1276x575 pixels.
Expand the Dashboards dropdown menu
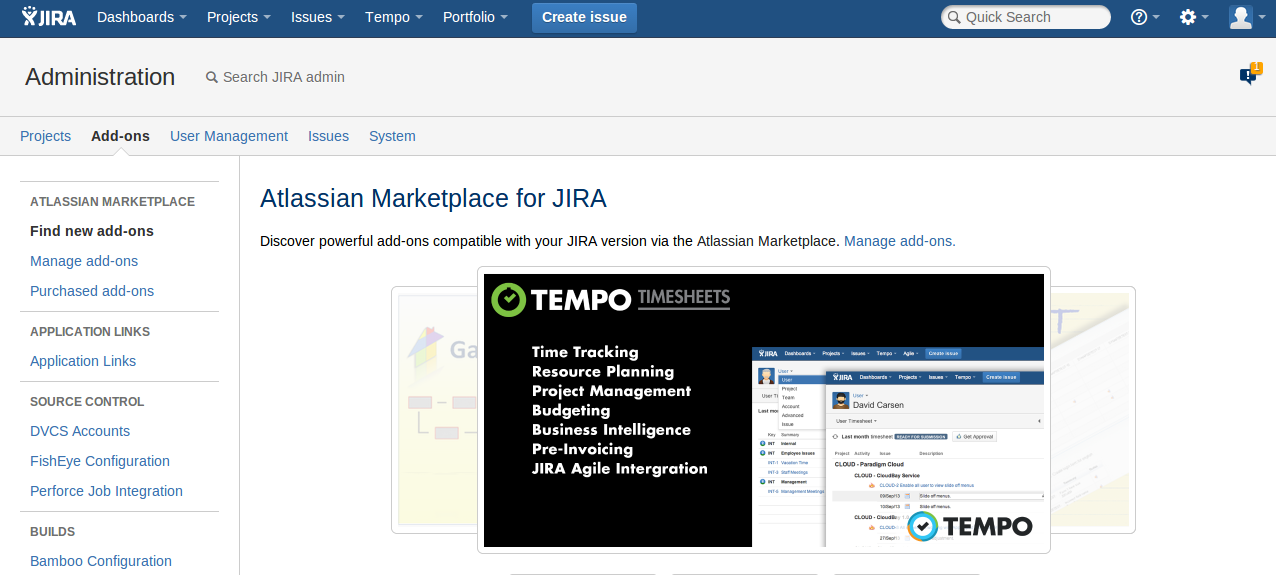(141, 17)
